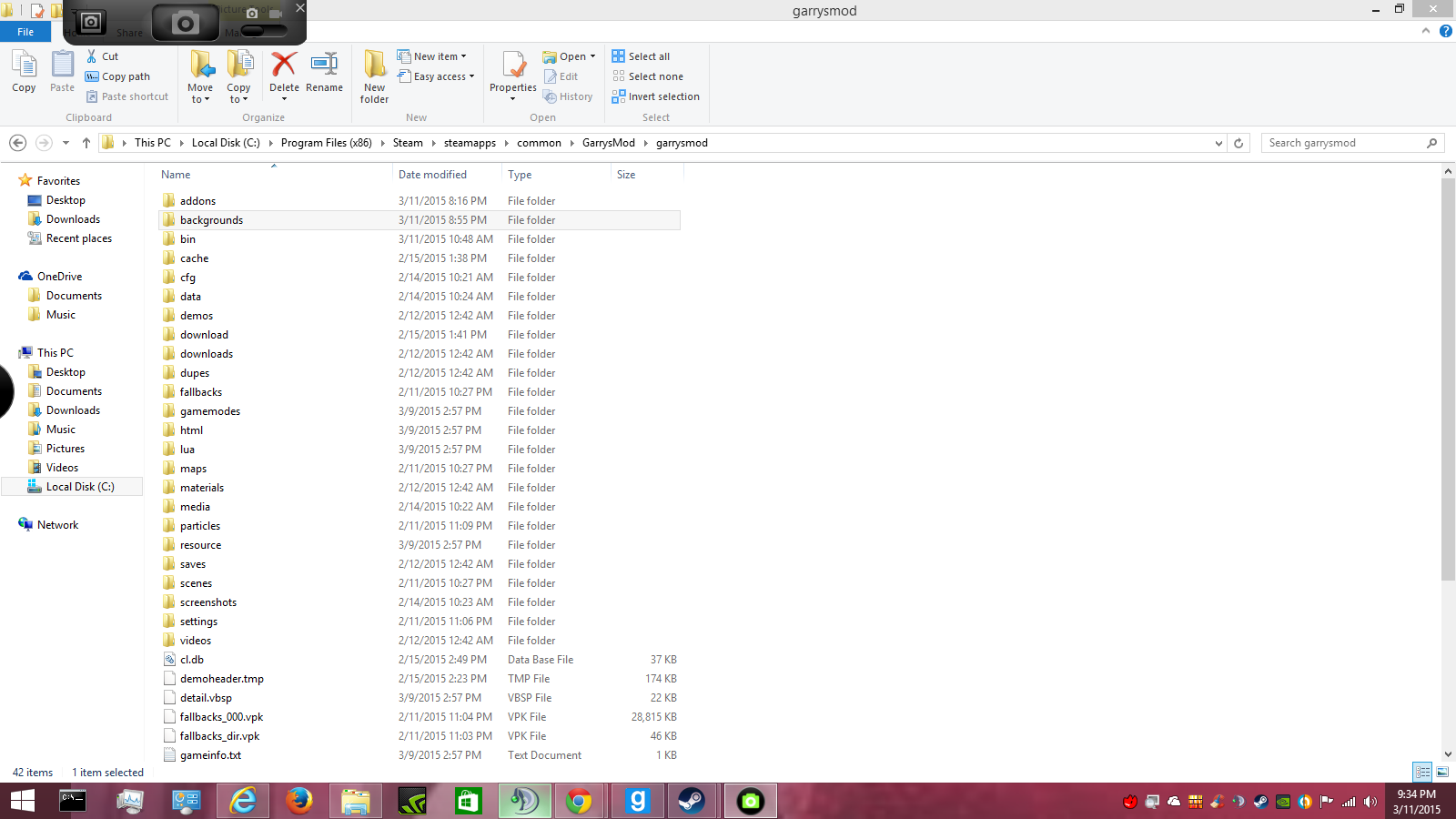The height and width of the screenshot is (819, 1456).
Task: Open the File tab
Action: [25, 32]
